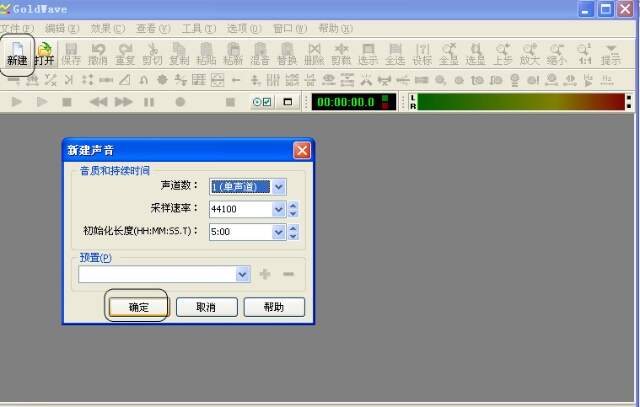Open the 效果(C) menu
Viewport: 640px width, 407px height.
pos(108,29)
